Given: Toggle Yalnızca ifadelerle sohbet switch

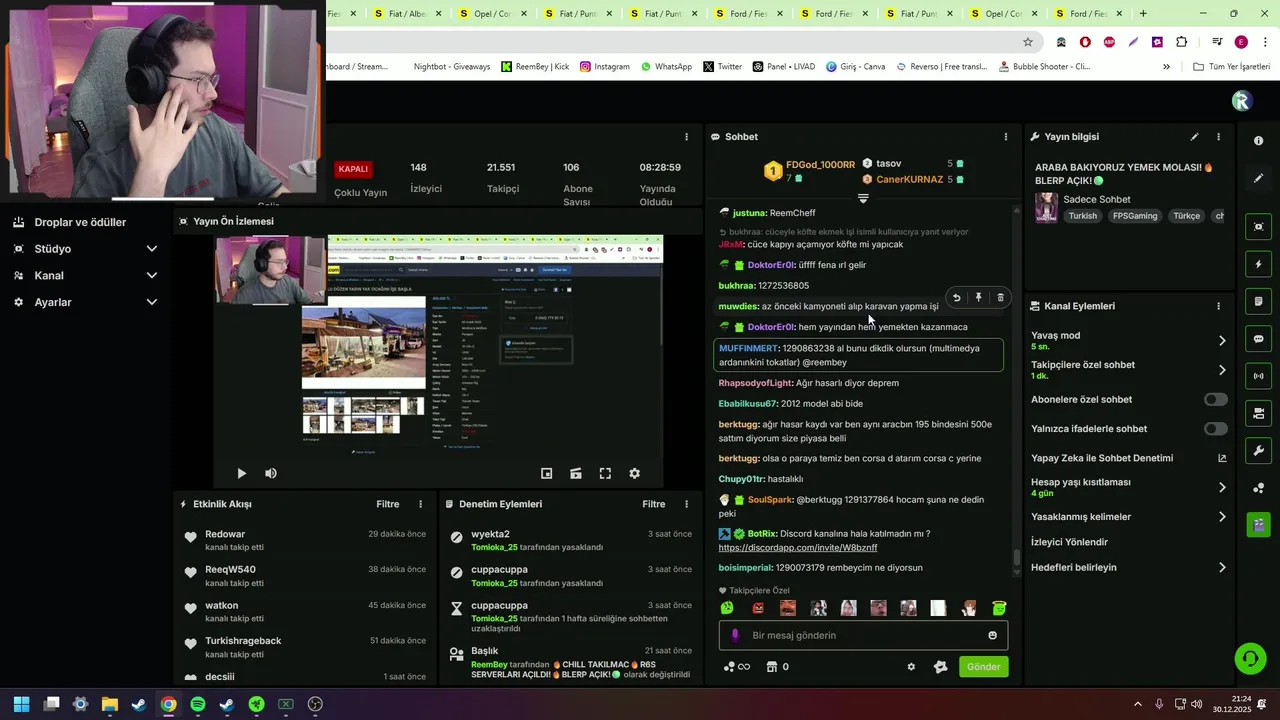Looking at the screenshot, I should [1215, 429].
